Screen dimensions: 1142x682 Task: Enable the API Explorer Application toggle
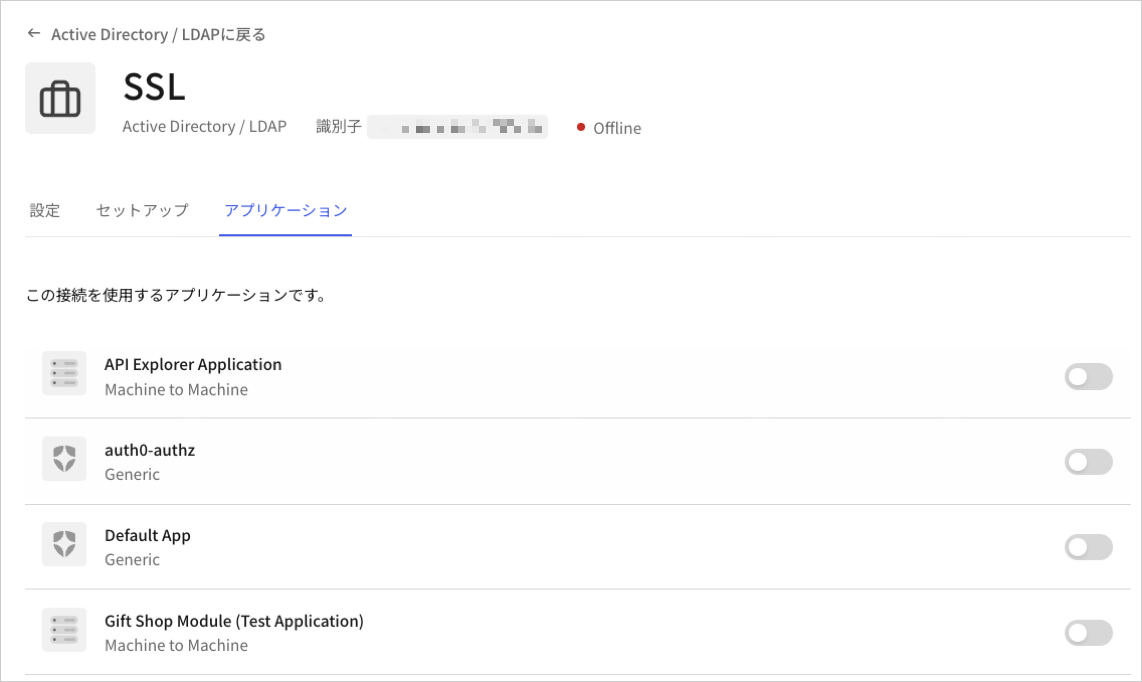[1088, 376]
